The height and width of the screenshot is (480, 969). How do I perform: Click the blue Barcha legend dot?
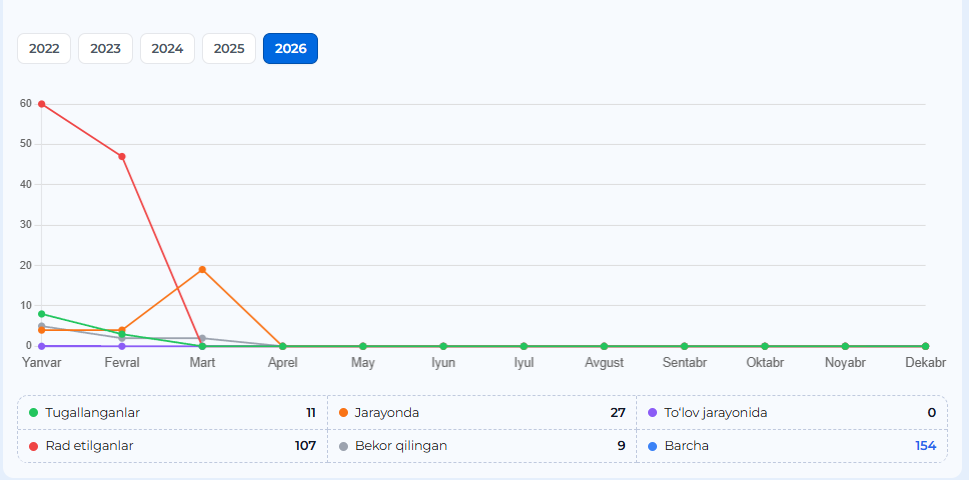click(x=652, y=446)
